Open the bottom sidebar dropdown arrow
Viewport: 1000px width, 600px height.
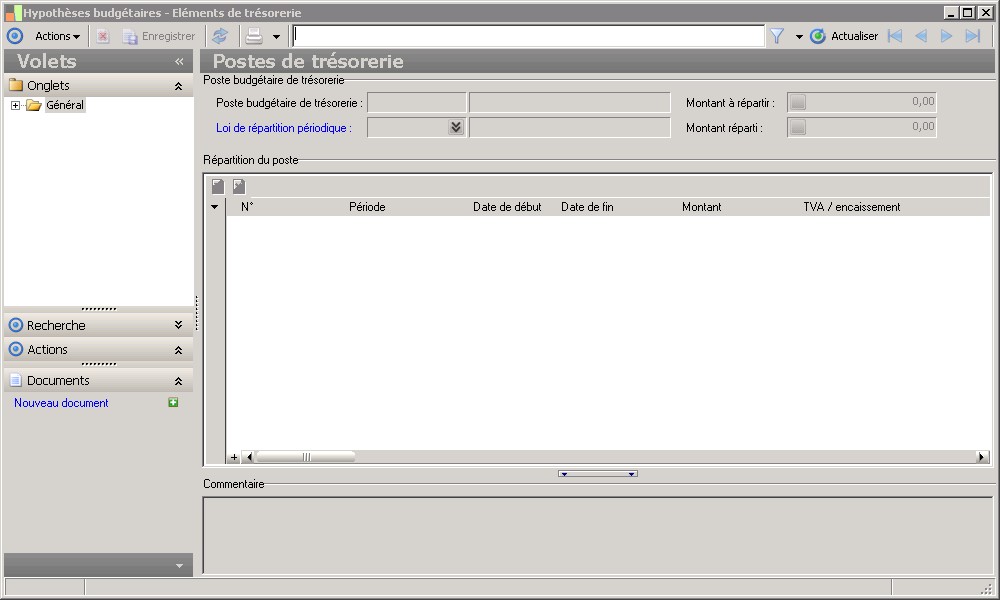pos(179,566)
